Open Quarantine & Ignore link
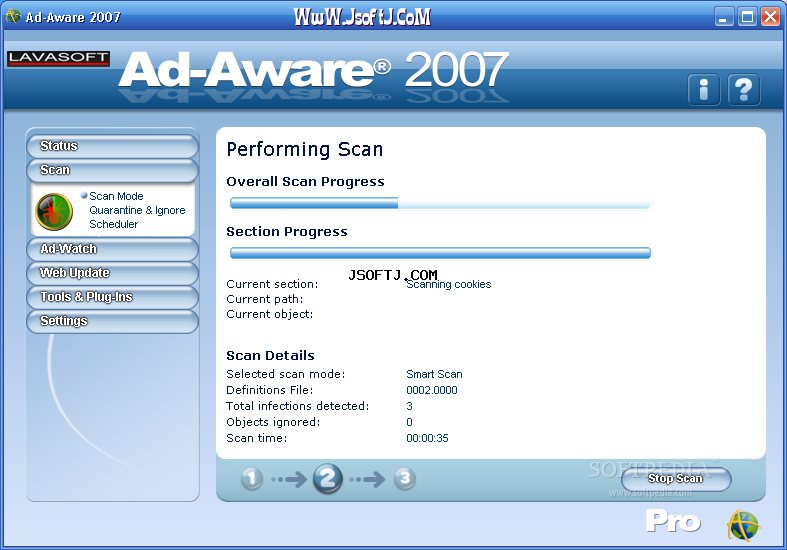The image size is (787, 550). coord(137,210)
